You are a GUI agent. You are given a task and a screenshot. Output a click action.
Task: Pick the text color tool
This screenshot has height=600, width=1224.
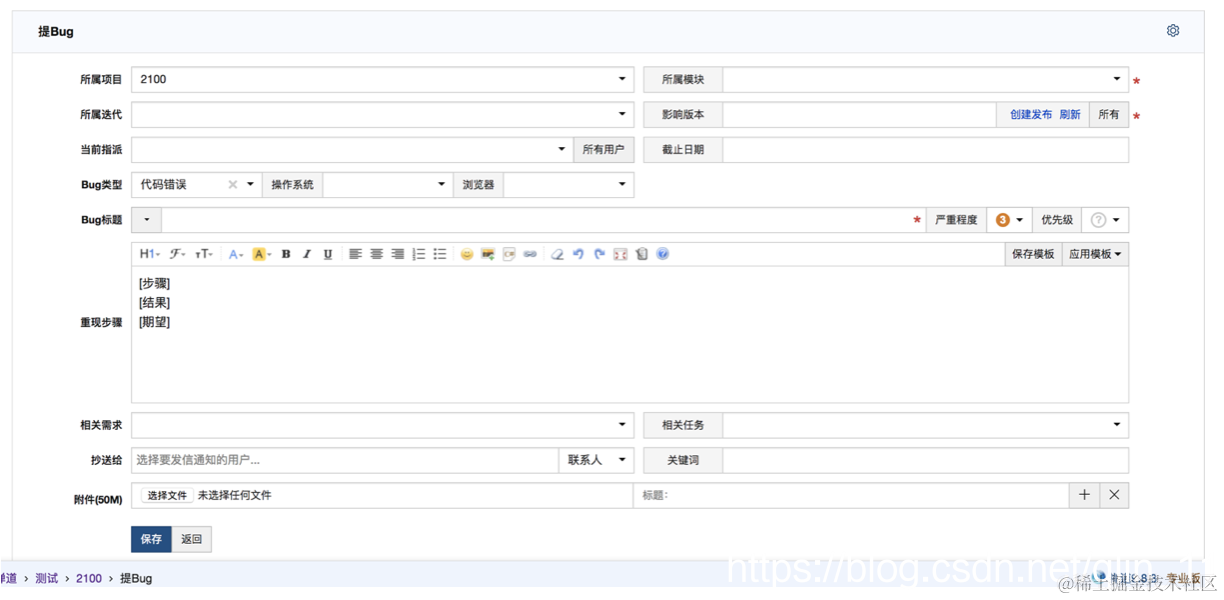click(x=236, y=254)
